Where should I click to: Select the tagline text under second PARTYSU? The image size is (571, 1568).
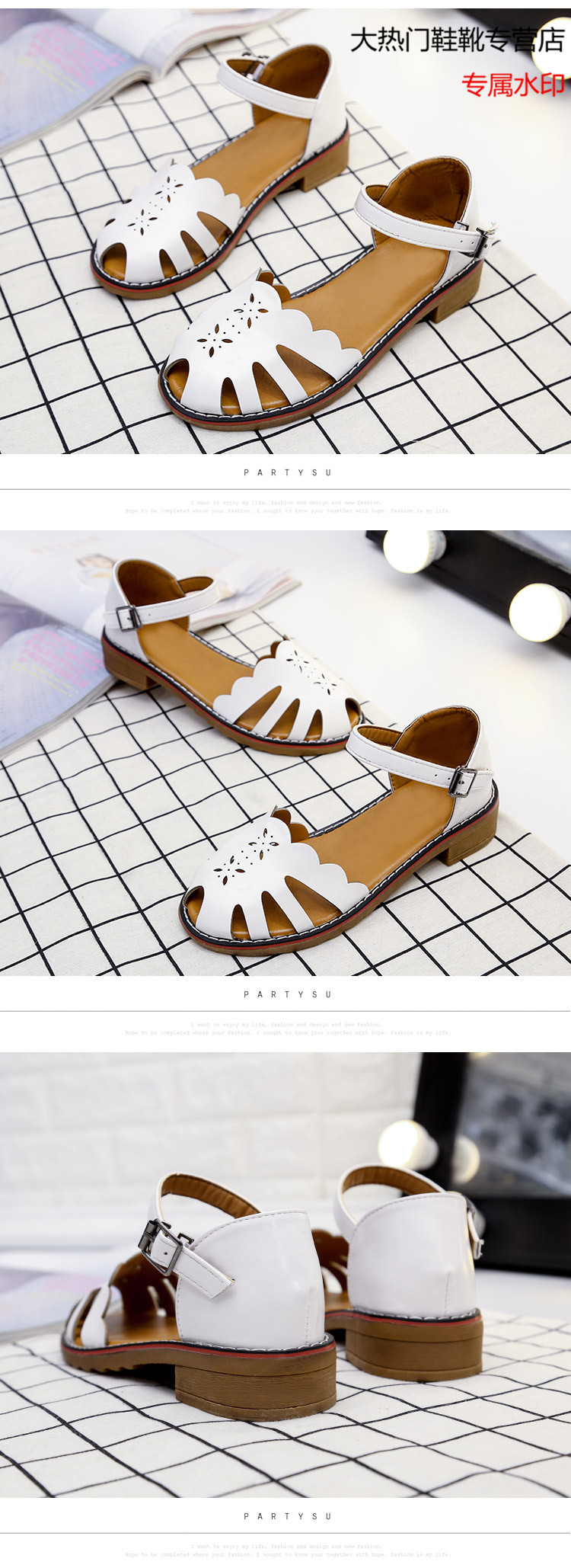coord(287,1029)
